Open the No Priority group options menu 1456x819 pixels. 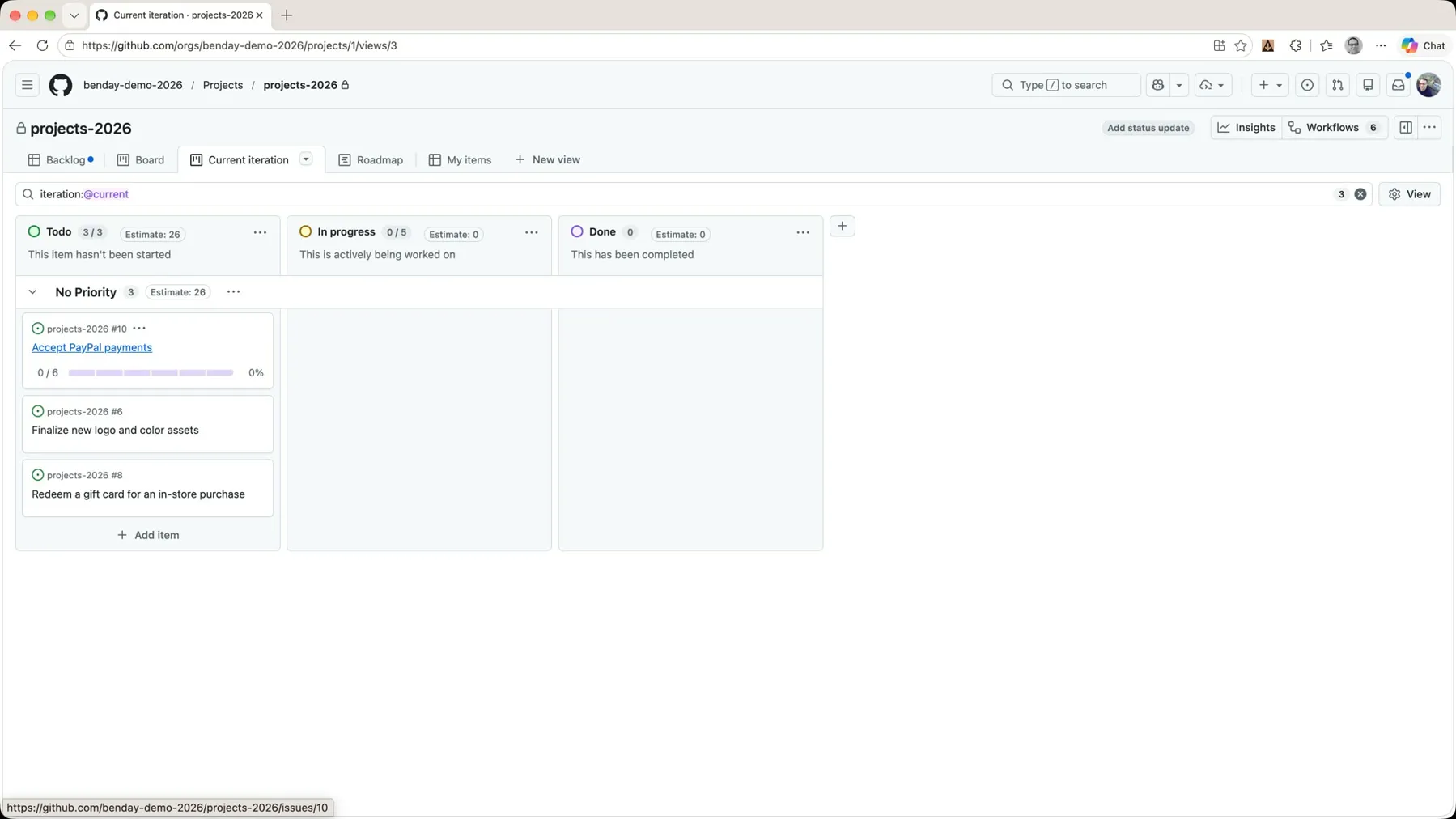click(x=233, y=292)
